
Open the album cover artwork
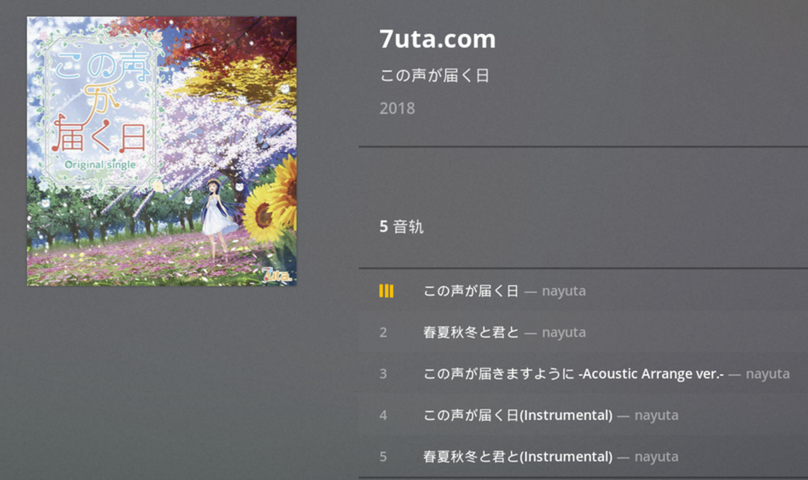pyautogui.click(x=162, y=151)
